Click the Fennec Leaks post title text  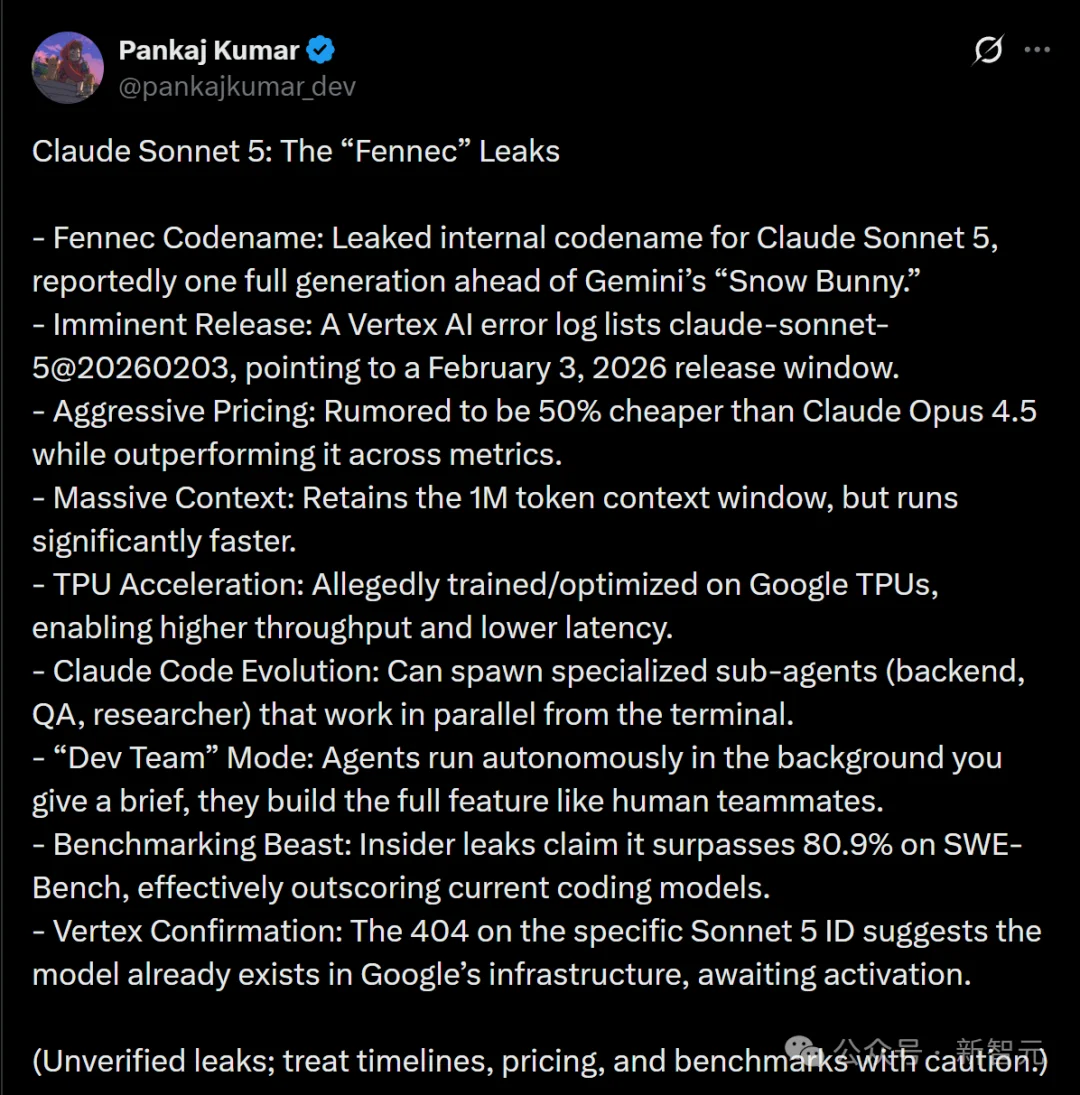coord(296,151)
